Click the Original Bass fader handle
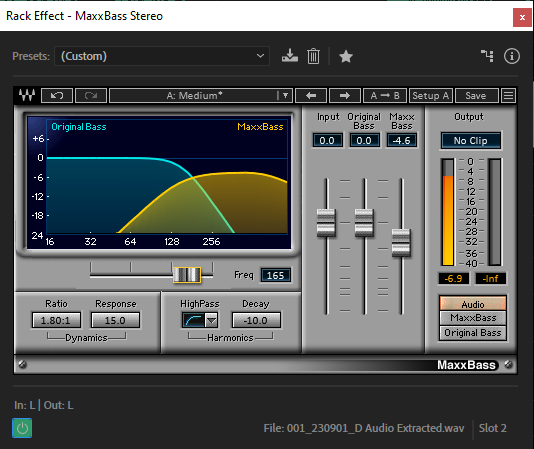 (x=364, y=223)
